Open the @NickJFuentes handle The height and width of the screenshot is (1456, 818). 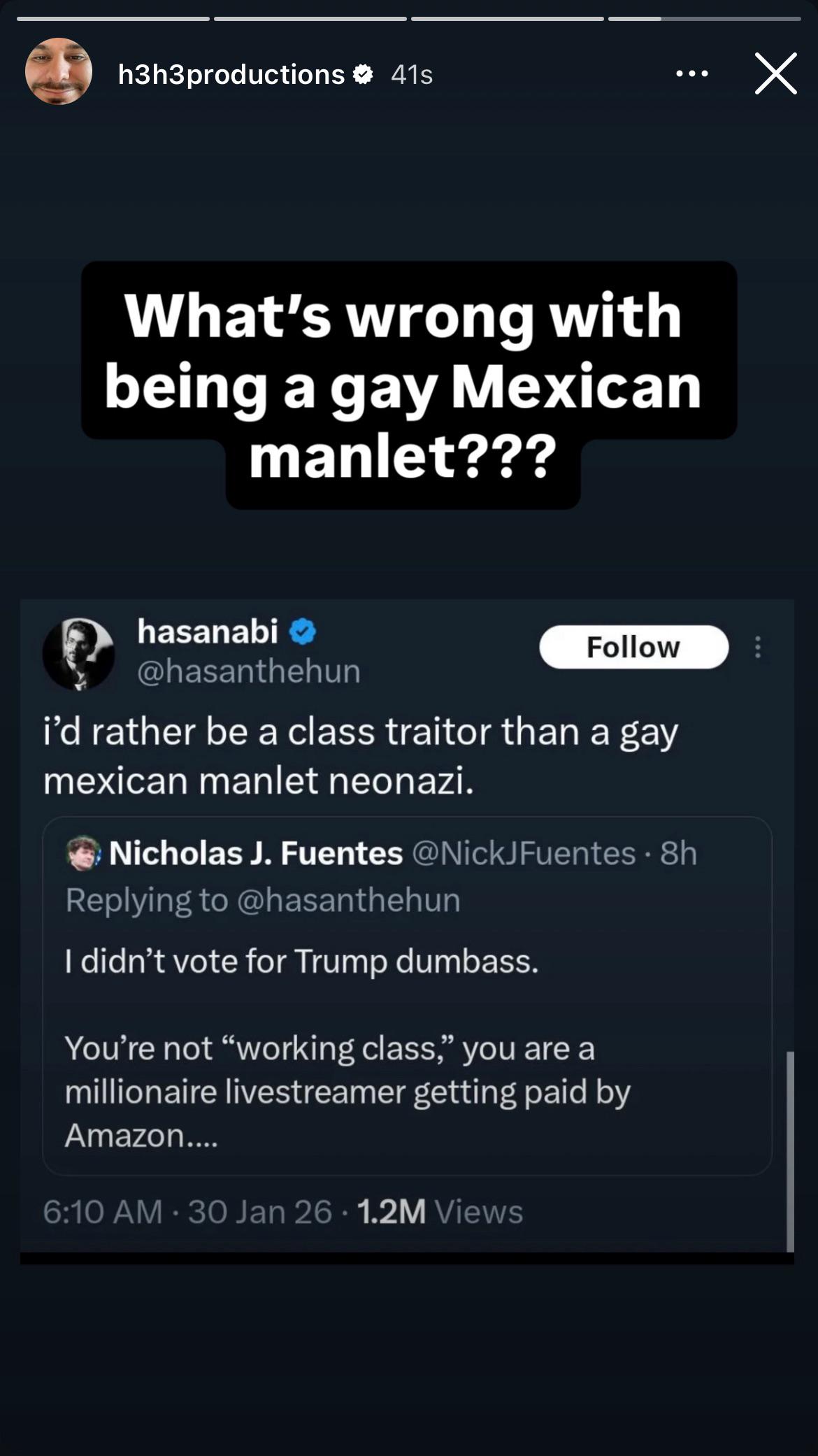click(524, 853)
